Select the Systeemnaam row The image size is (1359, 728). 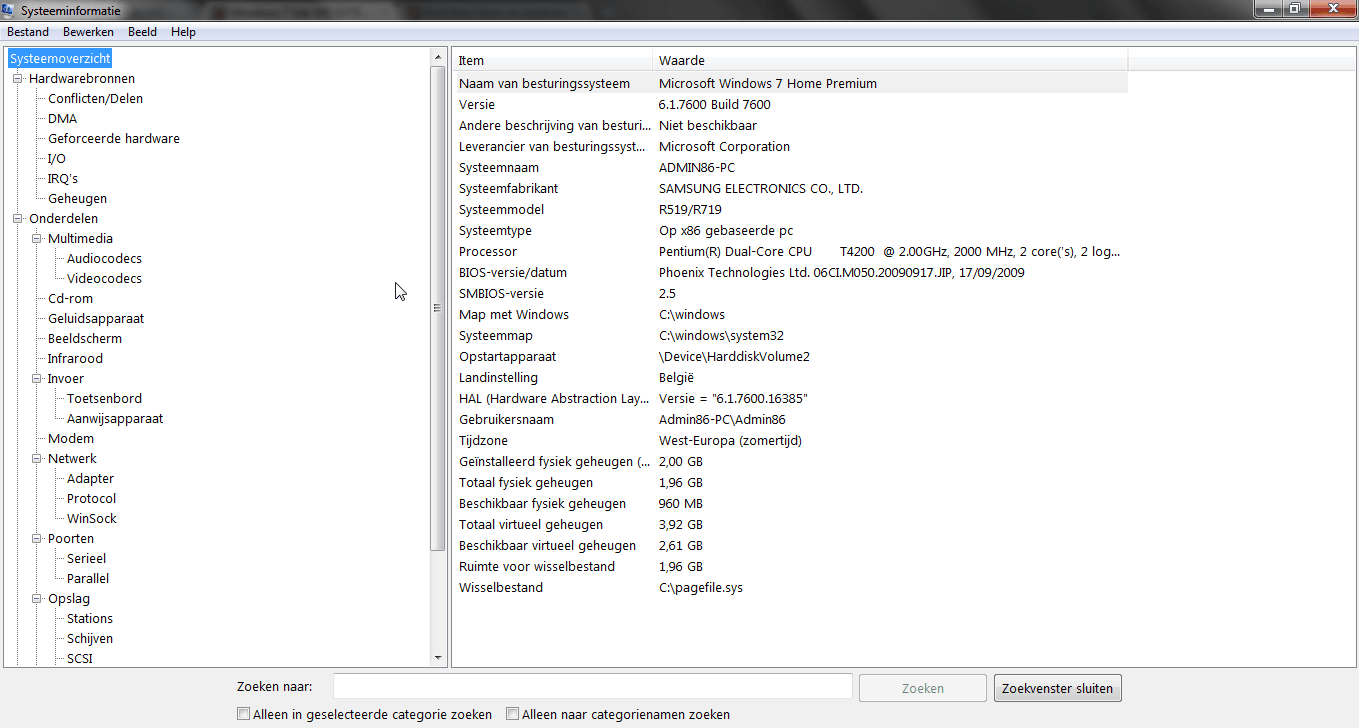pyautogui.click(x=791, y=168)
